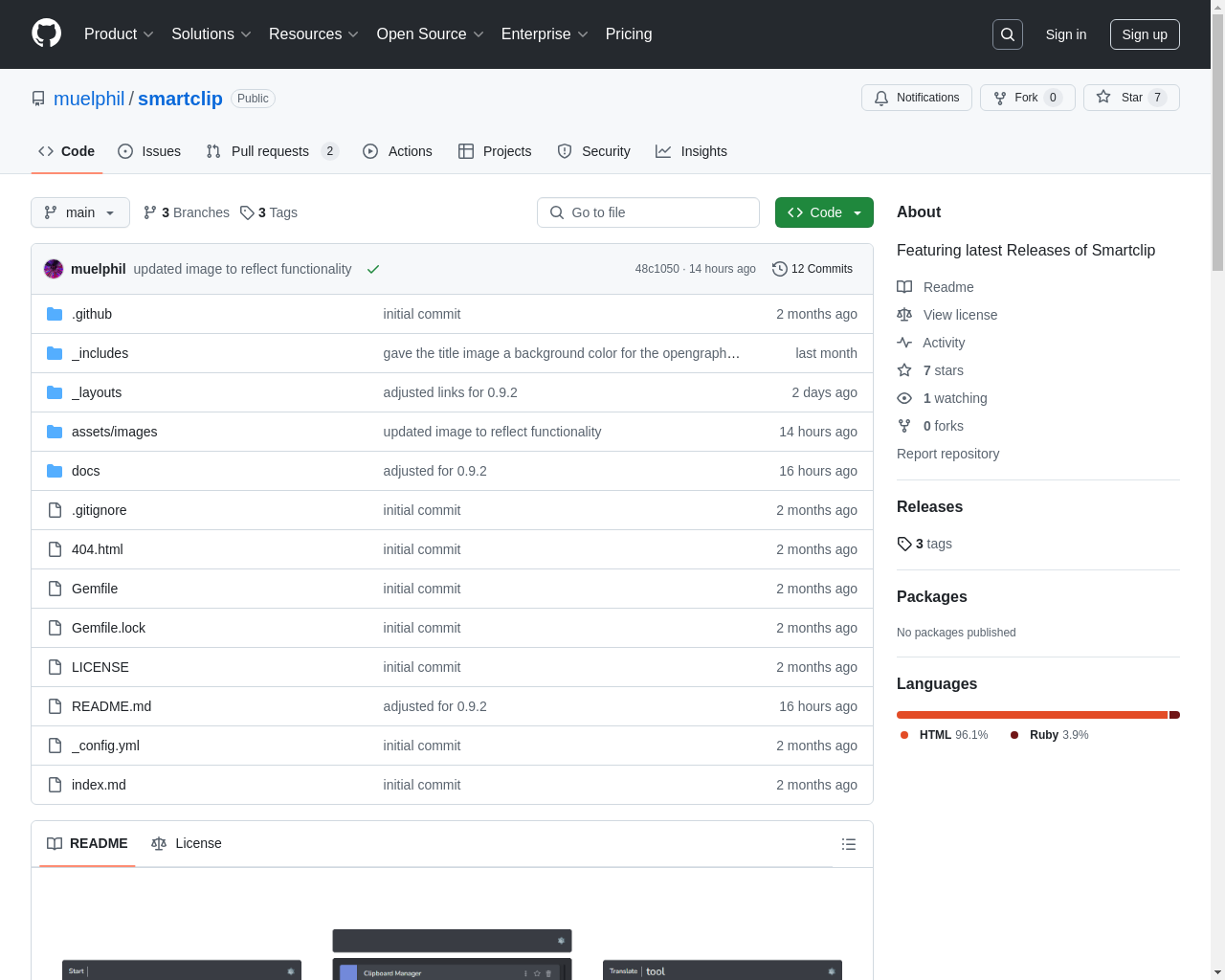Click the green commit status checkmark
Screen dimensions: 1225x980
click(x=373, y=269)
